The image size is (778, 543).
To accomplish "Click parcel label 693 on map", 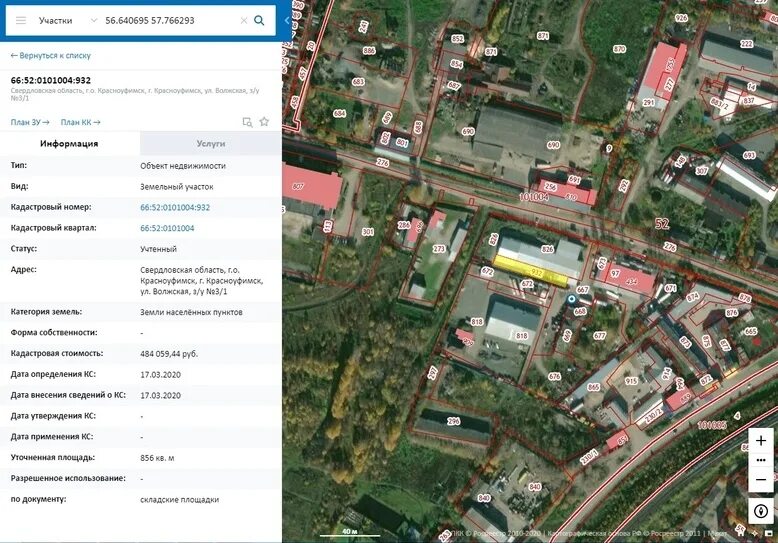I will 749,156.
